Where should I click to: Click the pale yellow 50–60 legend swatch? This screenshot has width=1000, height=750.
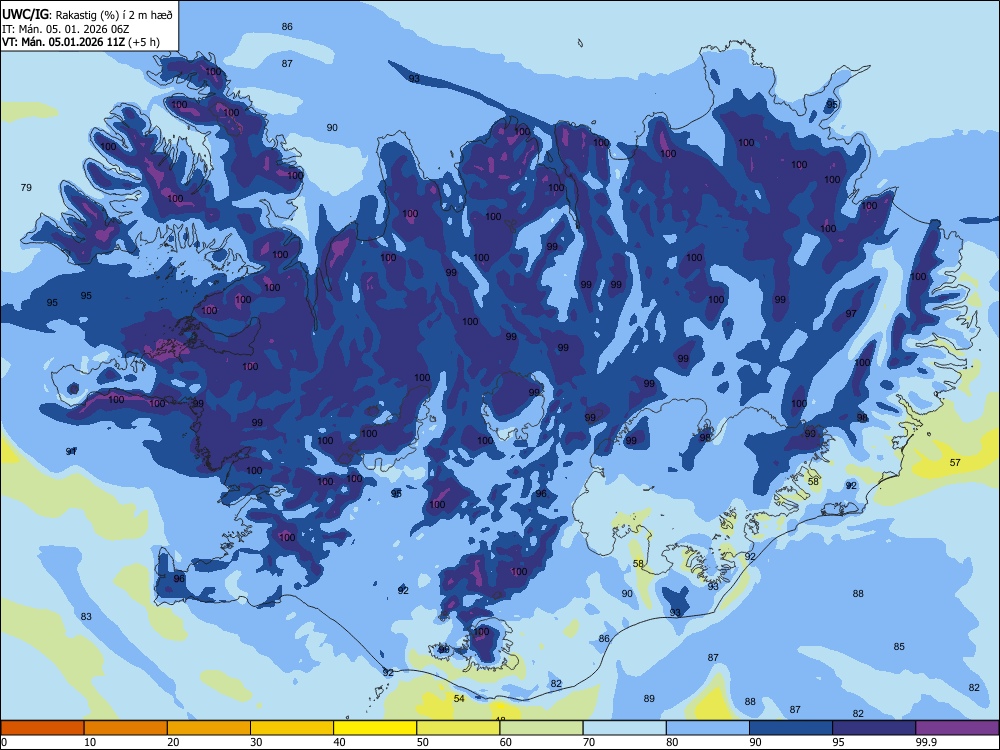click(x=458, y=728)
